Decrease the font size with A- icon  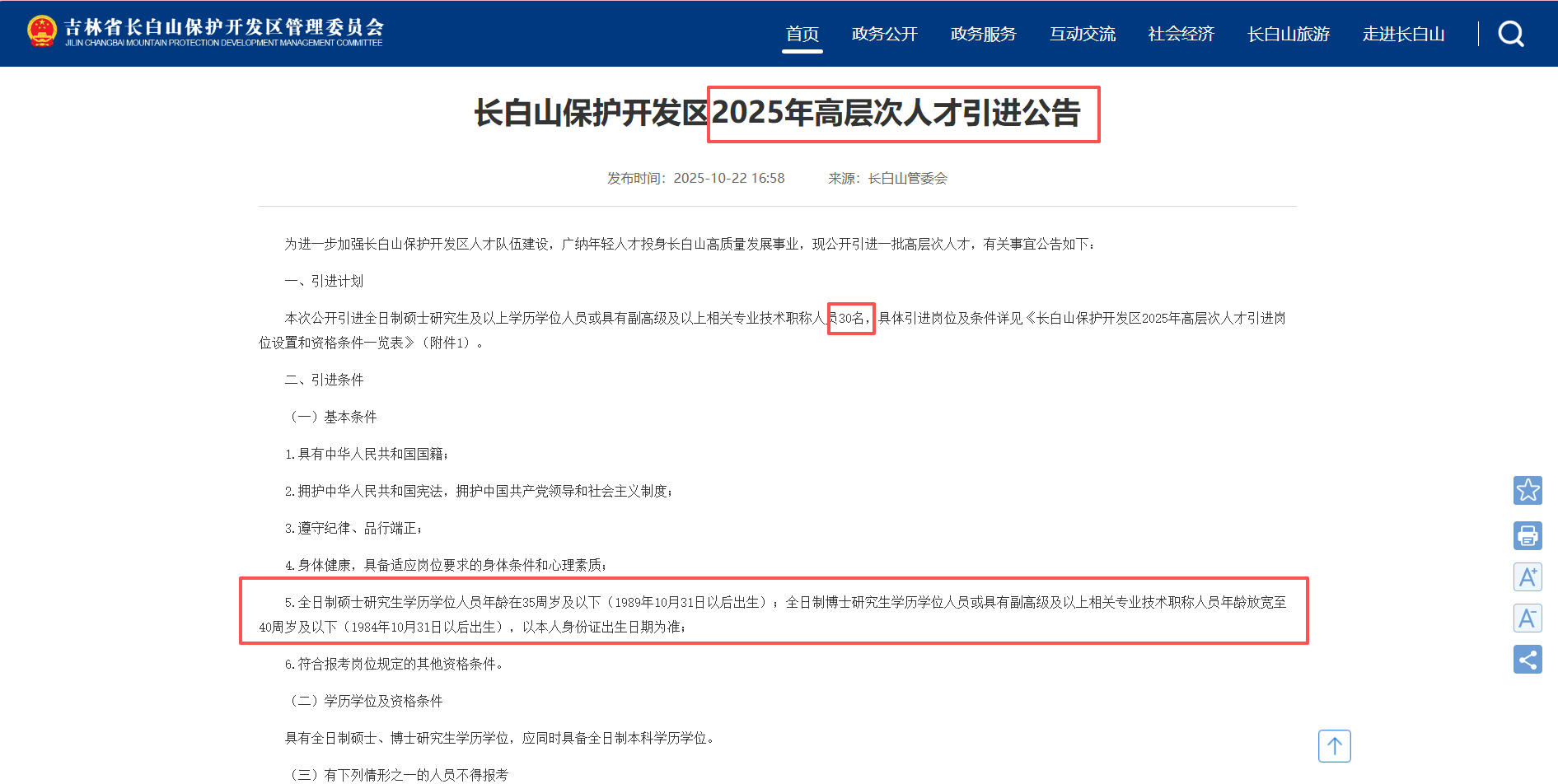(x=1528, y=618)
